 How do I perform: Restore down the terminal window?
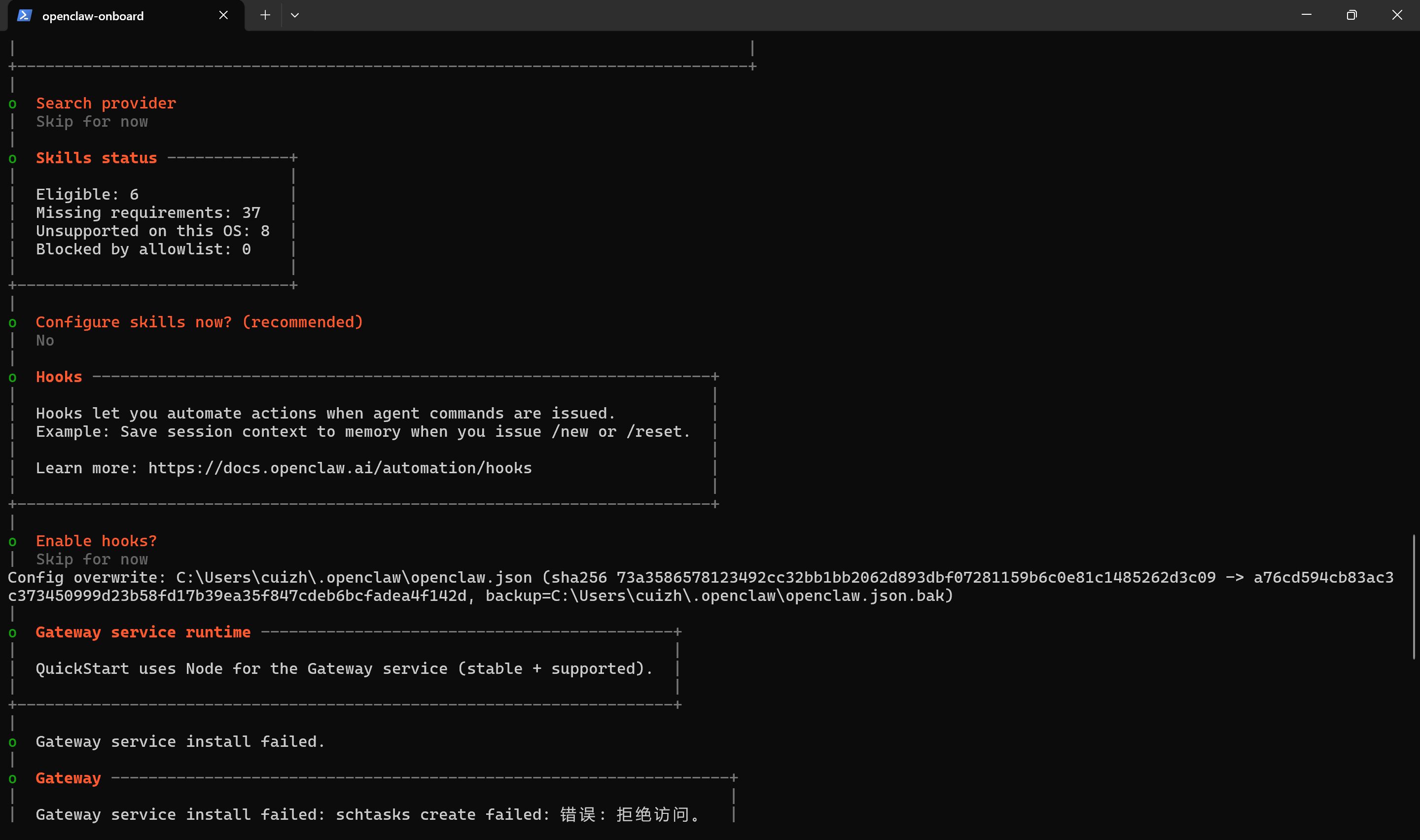(1351, 15)
